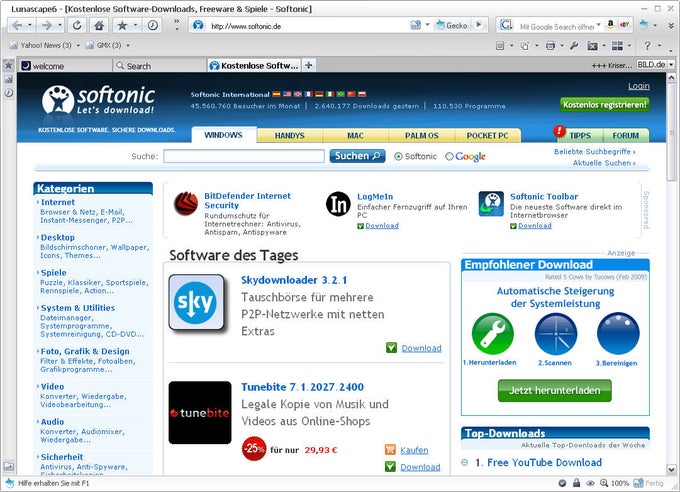
Task: Select the HANDYS platform tab
Action: point(290,135)
